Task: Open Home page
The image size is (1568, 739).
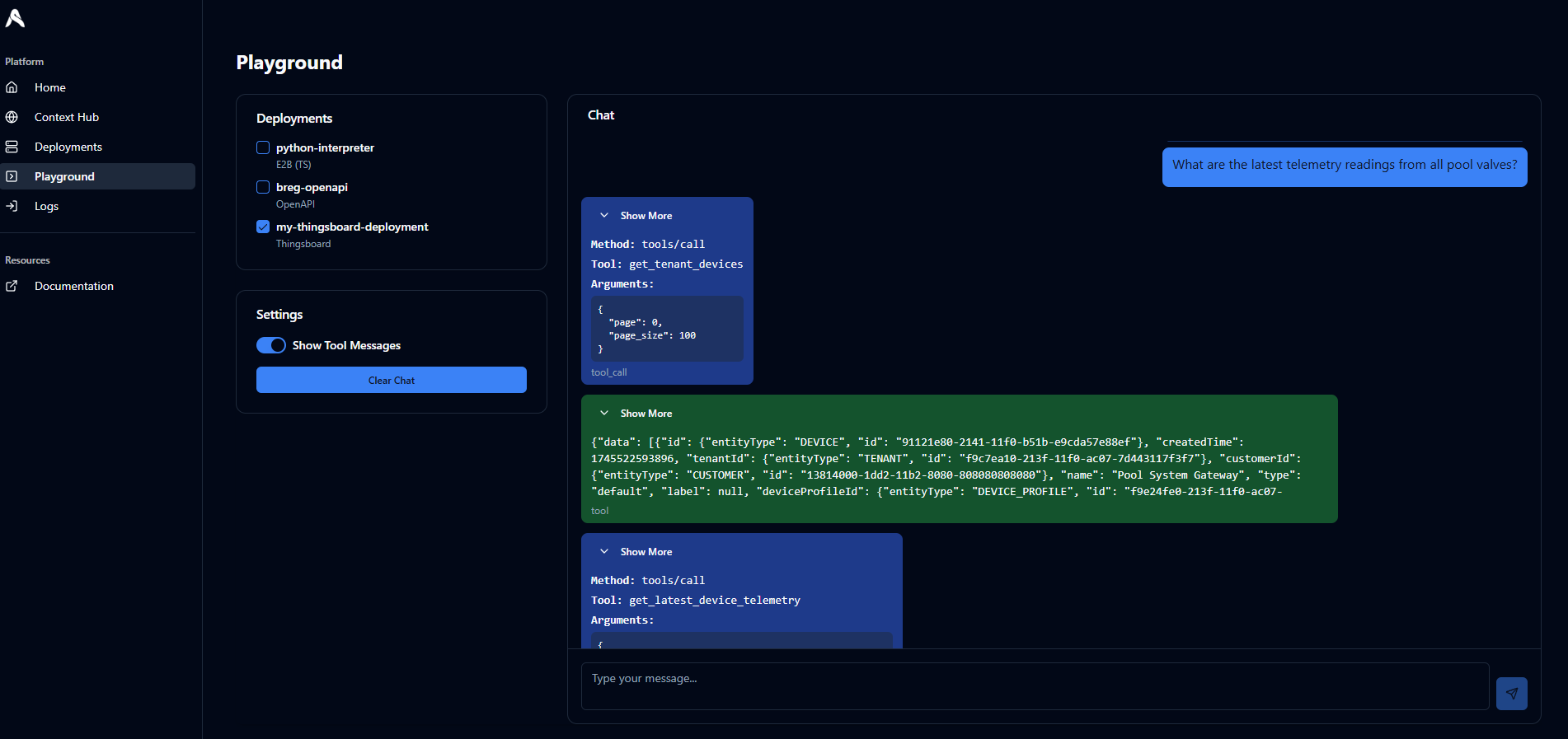Action: 97,87
